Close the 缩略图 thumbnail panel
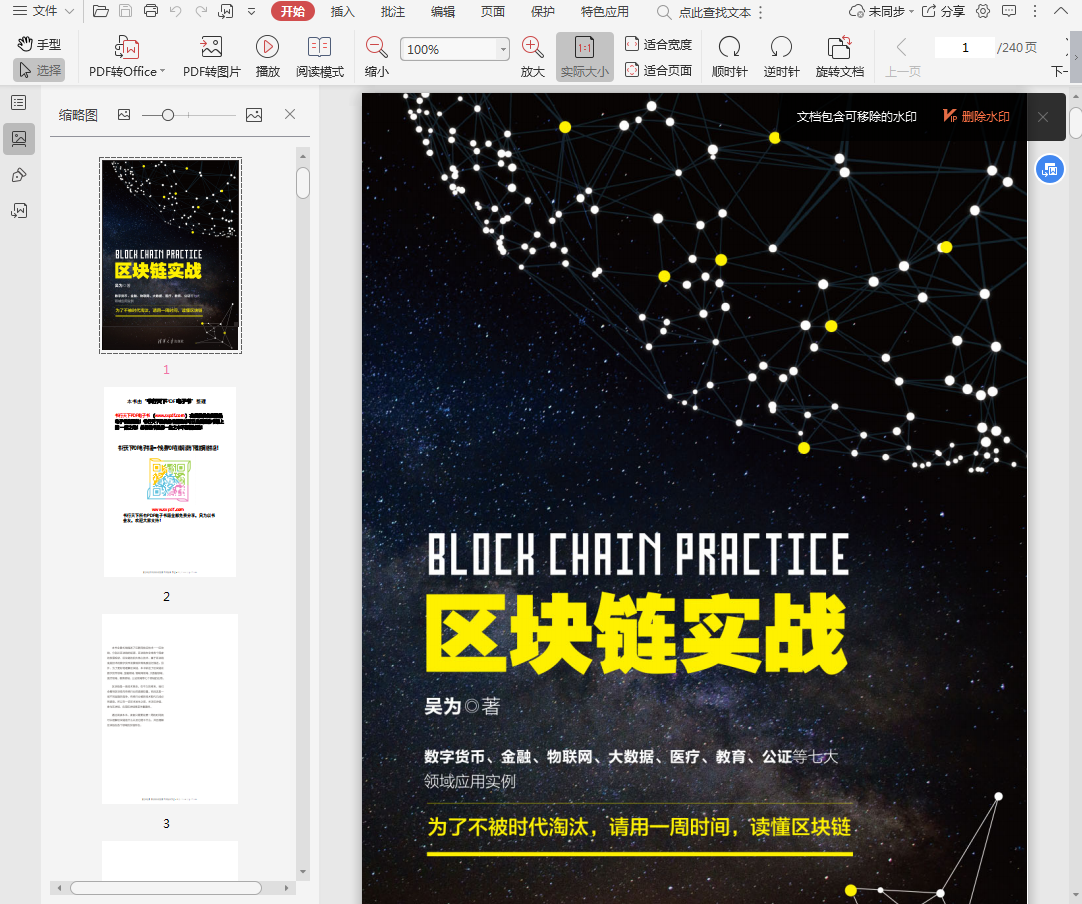The image size is (1082, 904). (x=290, y=114)
